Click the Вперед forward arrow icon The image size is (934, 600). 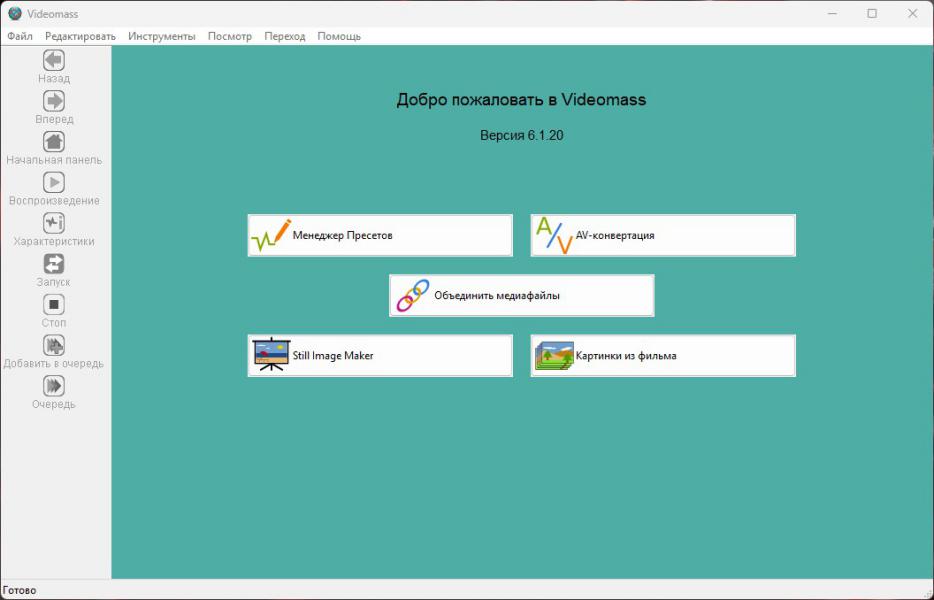[x=54, y=101]
